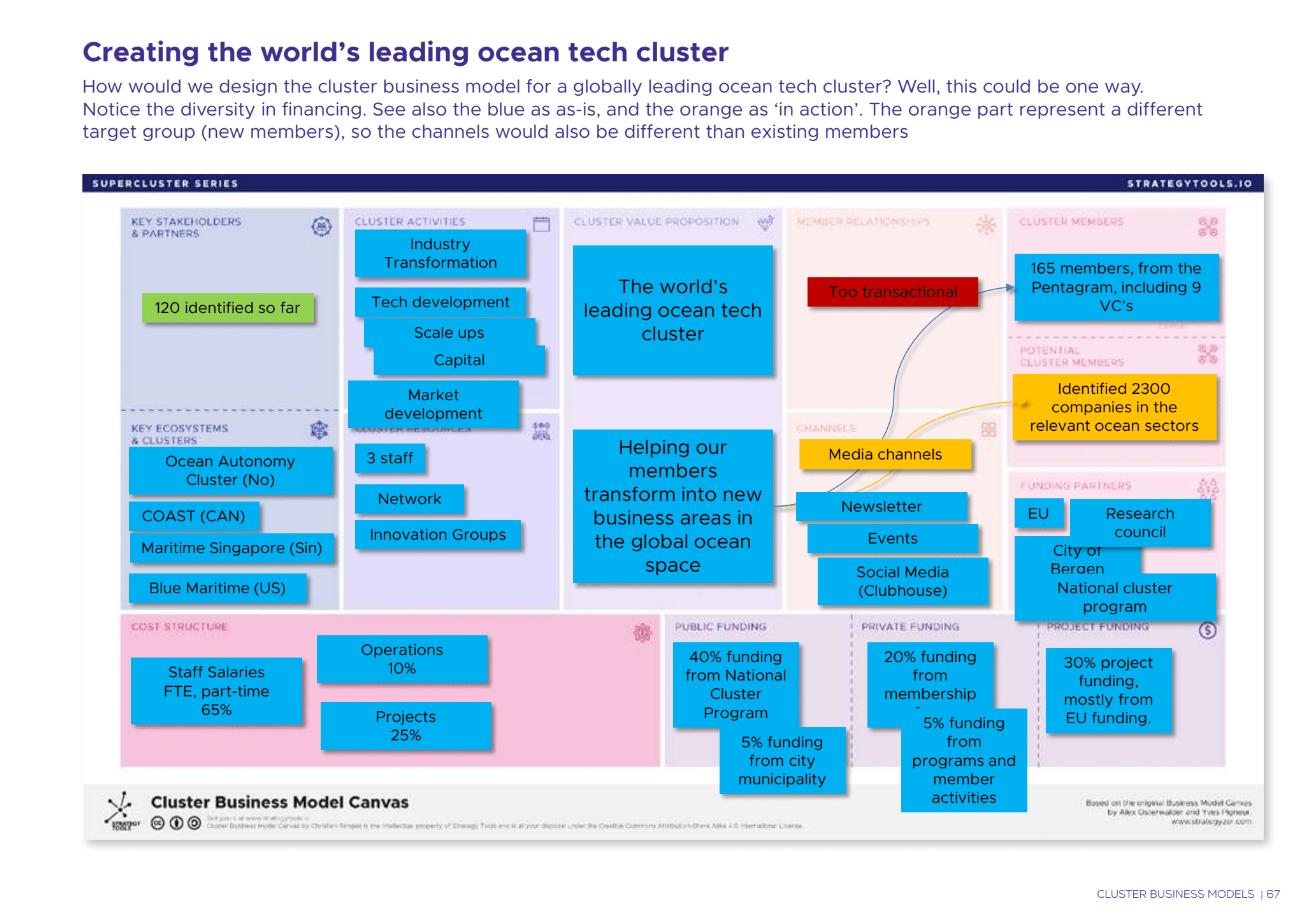
Task: Click the Funding Partners icon
Action: [1207, 487]
